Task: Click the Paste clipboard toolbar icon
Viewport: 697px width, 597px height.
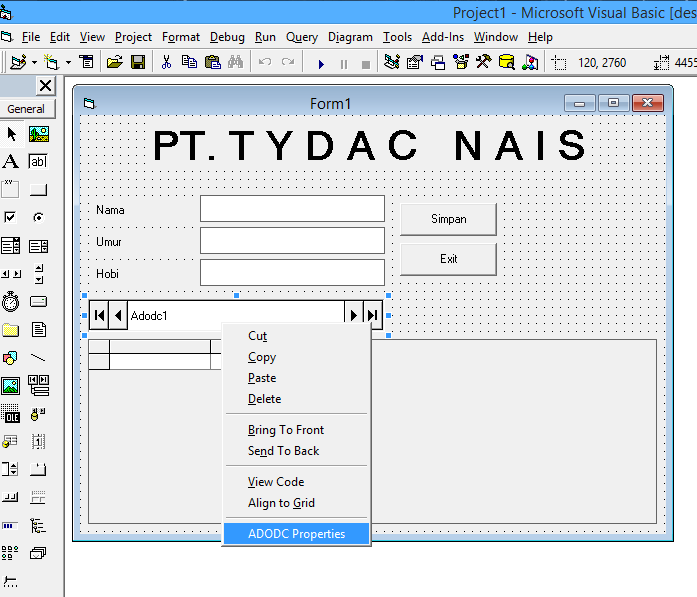Action: tap(212, 62)
